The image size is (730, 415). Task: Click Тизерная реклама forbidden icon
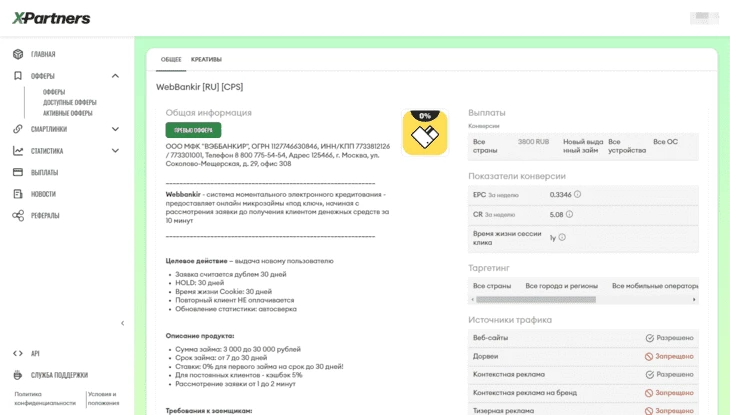coord(649,411)
